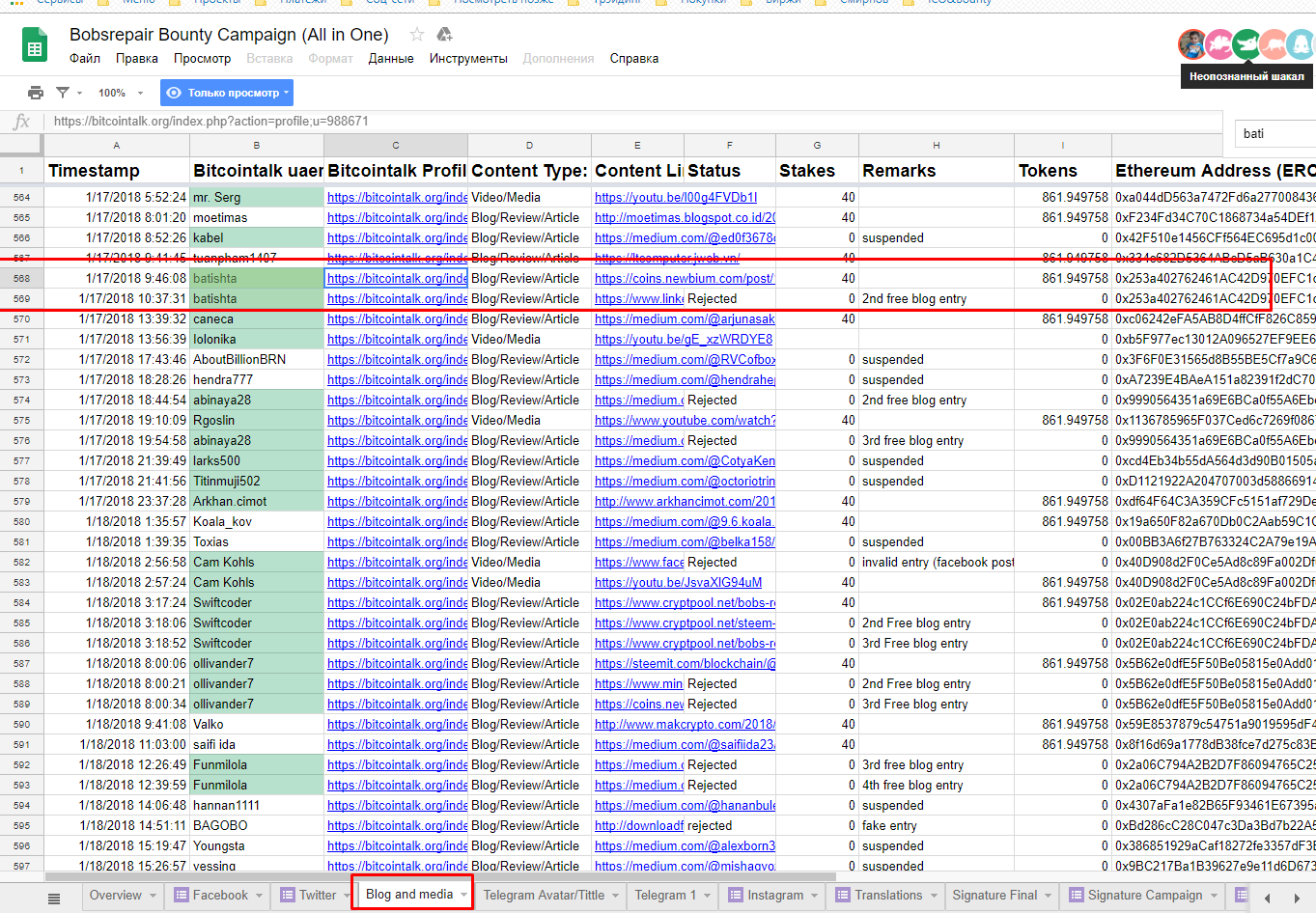Click the right sheet tabs navigation arrow

coord(1297,898)
